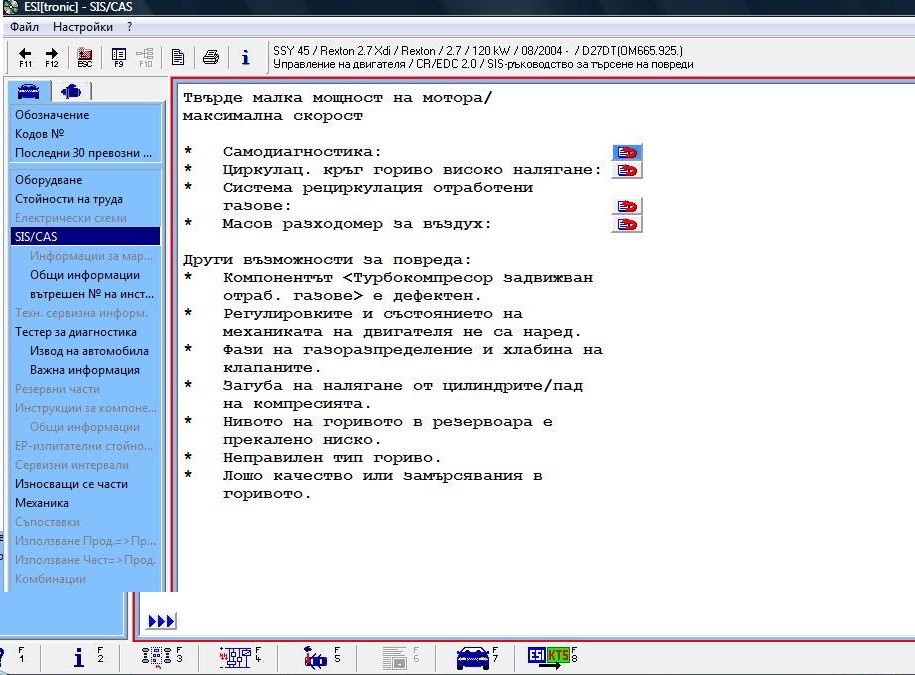The height and width of the screenshot is (675, 915).
Task: Open the Файл menu
Action: point(24,27)
